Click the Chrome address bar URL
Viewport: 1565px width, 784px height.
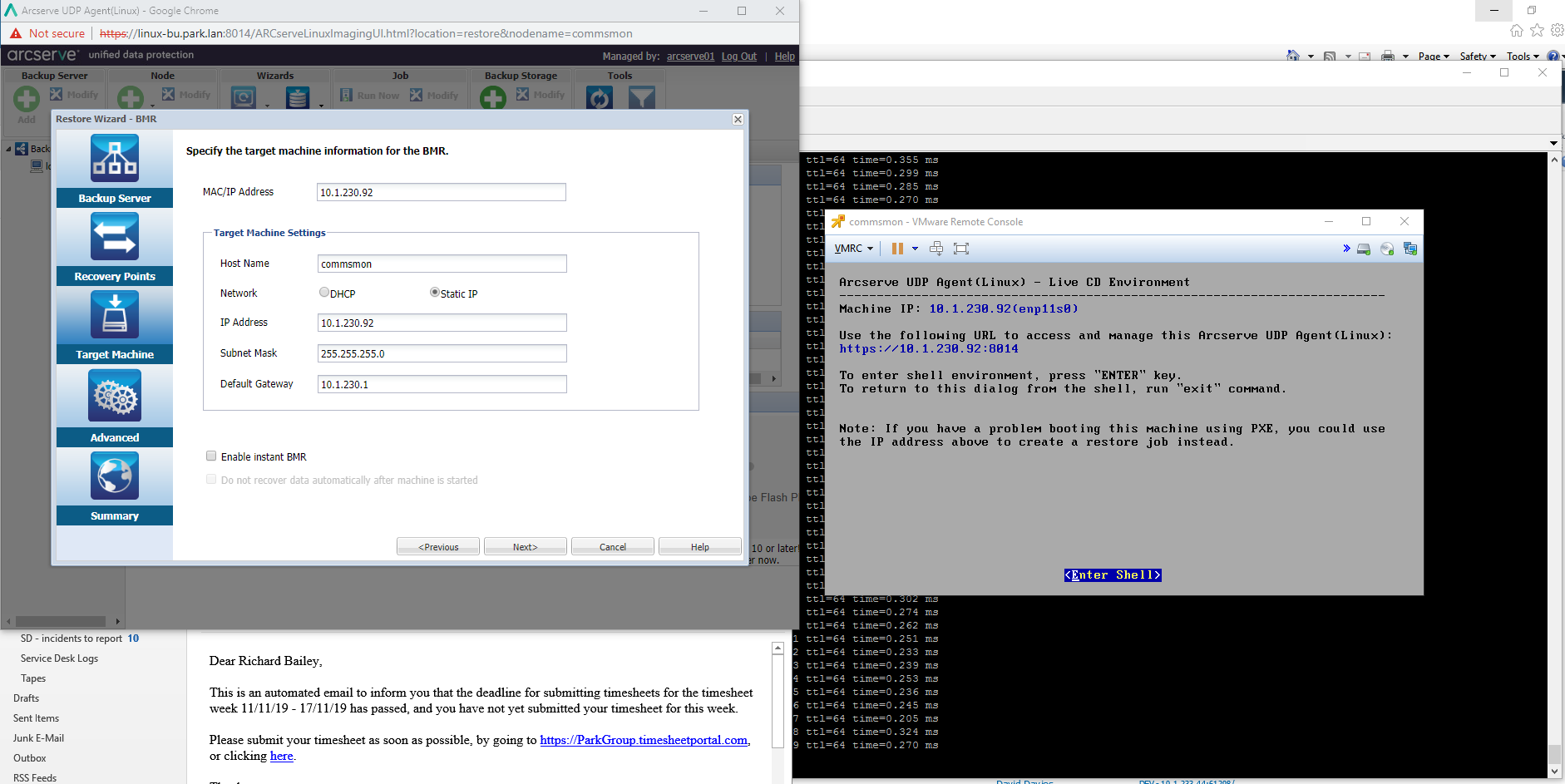click(366, 33)
